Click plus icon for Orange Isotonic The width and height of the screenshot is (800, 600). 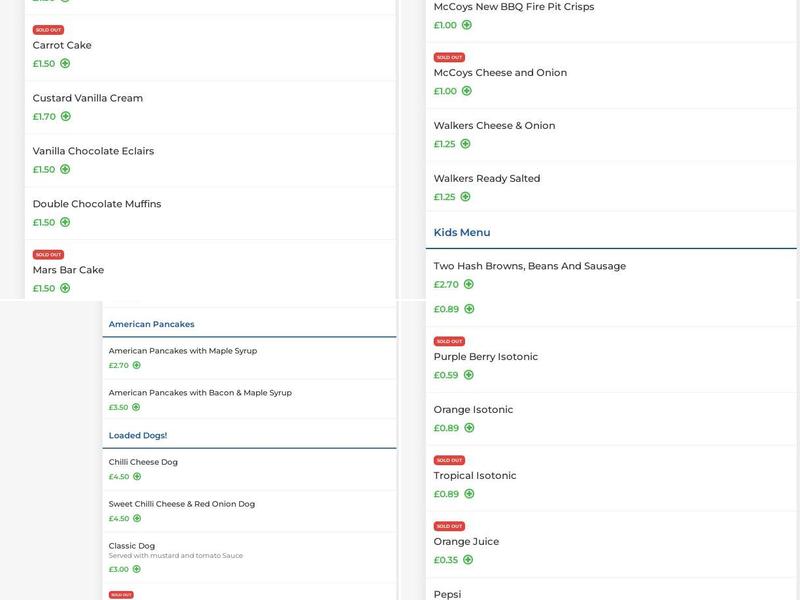tap(468, 428)
